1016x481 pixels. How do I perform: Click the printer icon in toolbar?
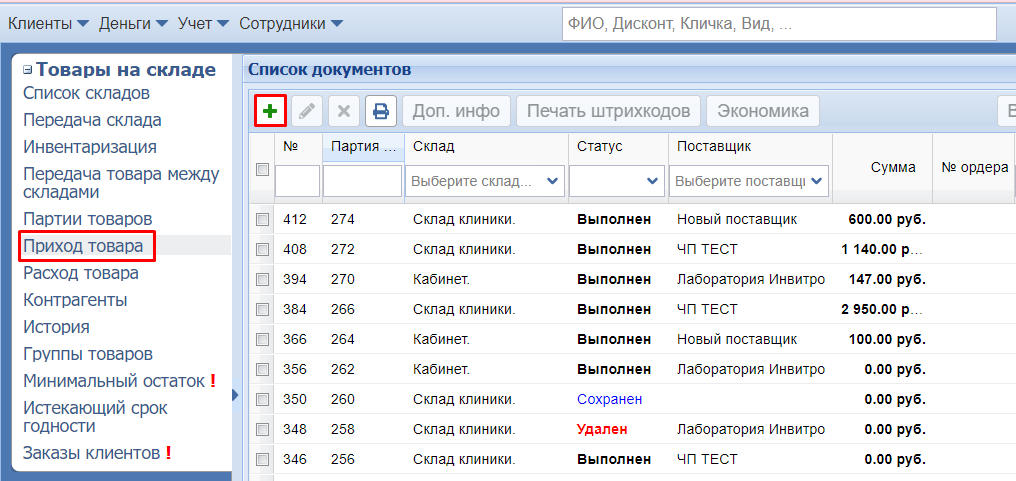click(x=381, y=111)
